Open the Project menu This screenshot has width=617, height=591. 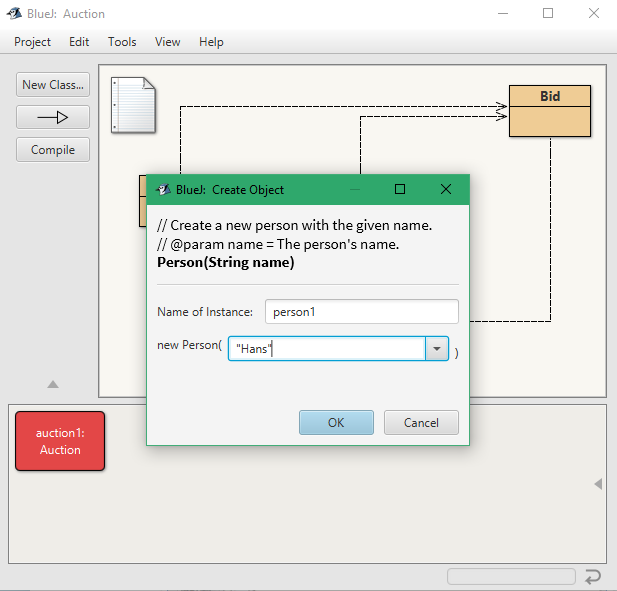click(32, 42)
